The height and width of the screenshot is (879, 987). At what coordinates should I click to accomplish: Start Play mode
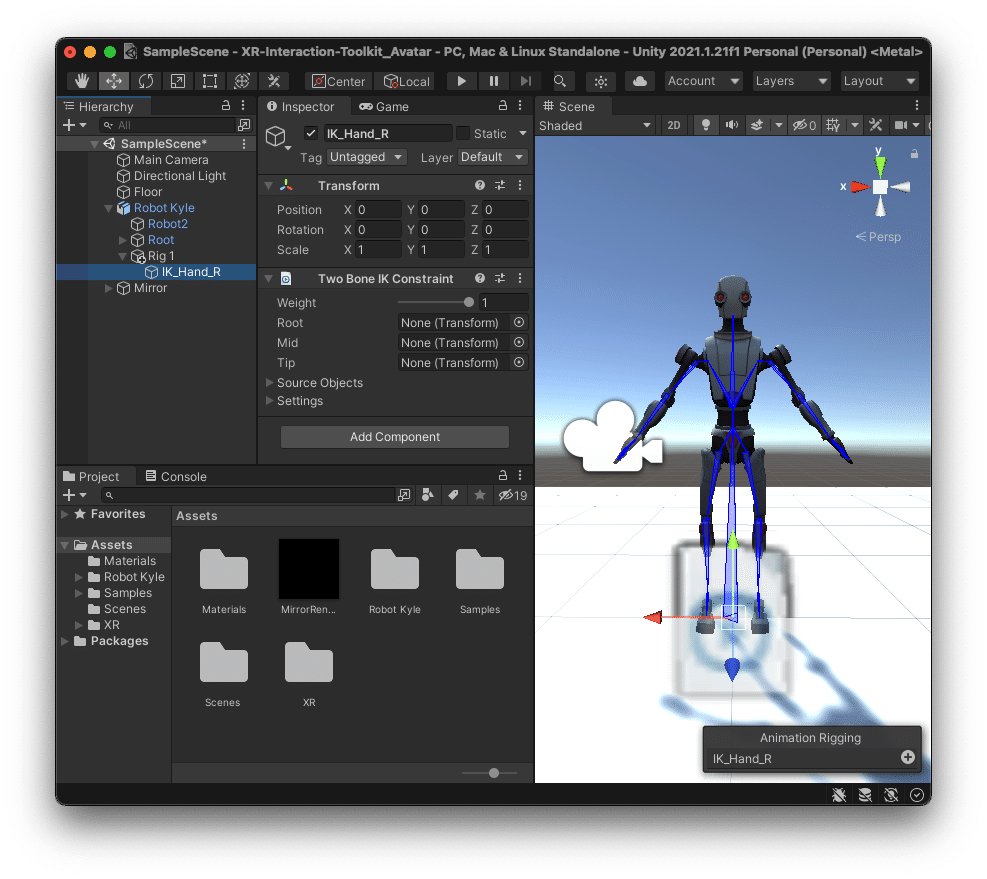click(461, 81)
